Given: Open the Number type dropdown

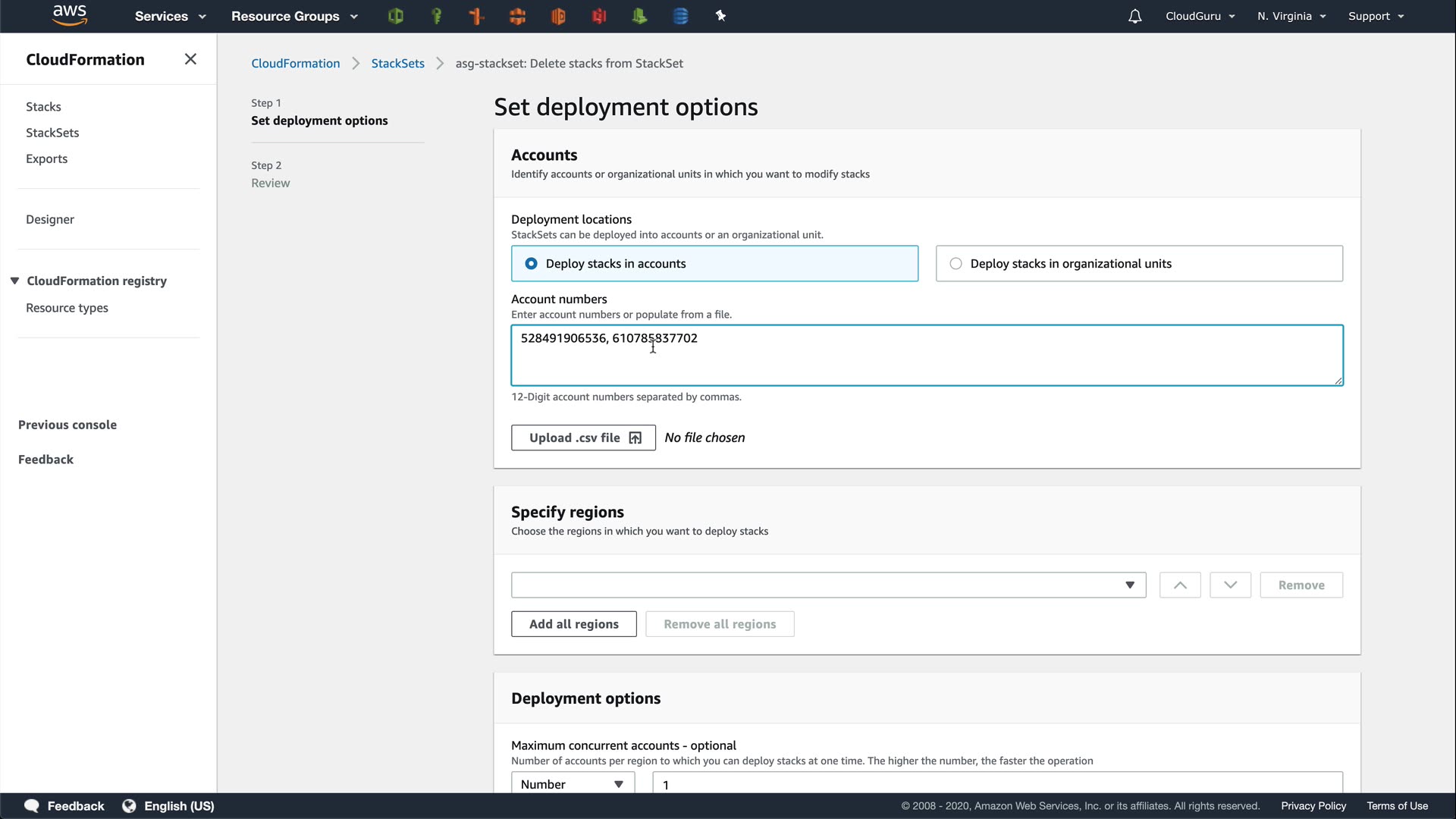Looking at the screenshot, I should (572, 784).
